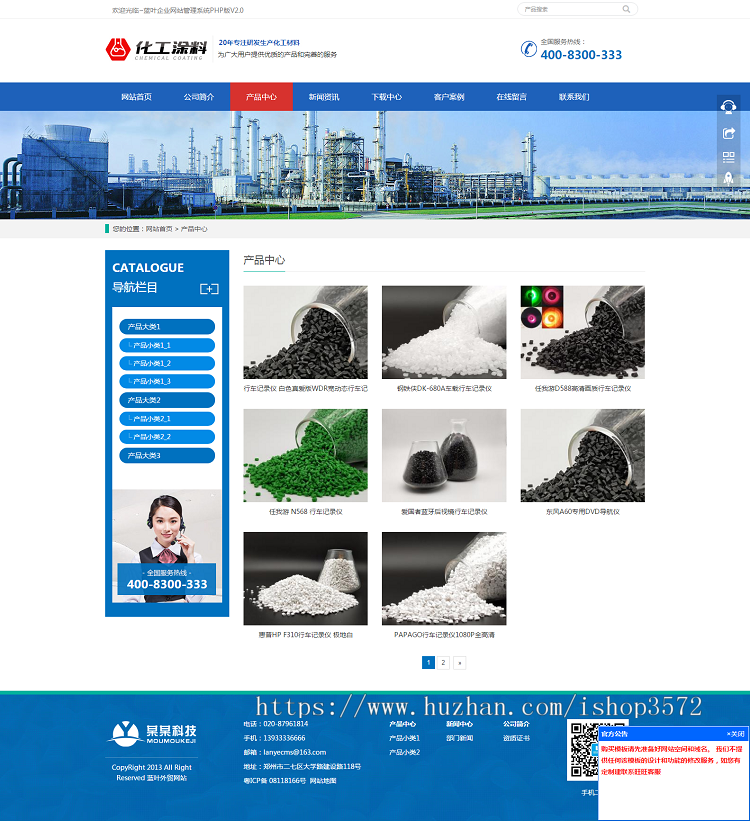Click the 某某科技 footer logo
This screenshot has width=750, height=821.
click(152, 733)
